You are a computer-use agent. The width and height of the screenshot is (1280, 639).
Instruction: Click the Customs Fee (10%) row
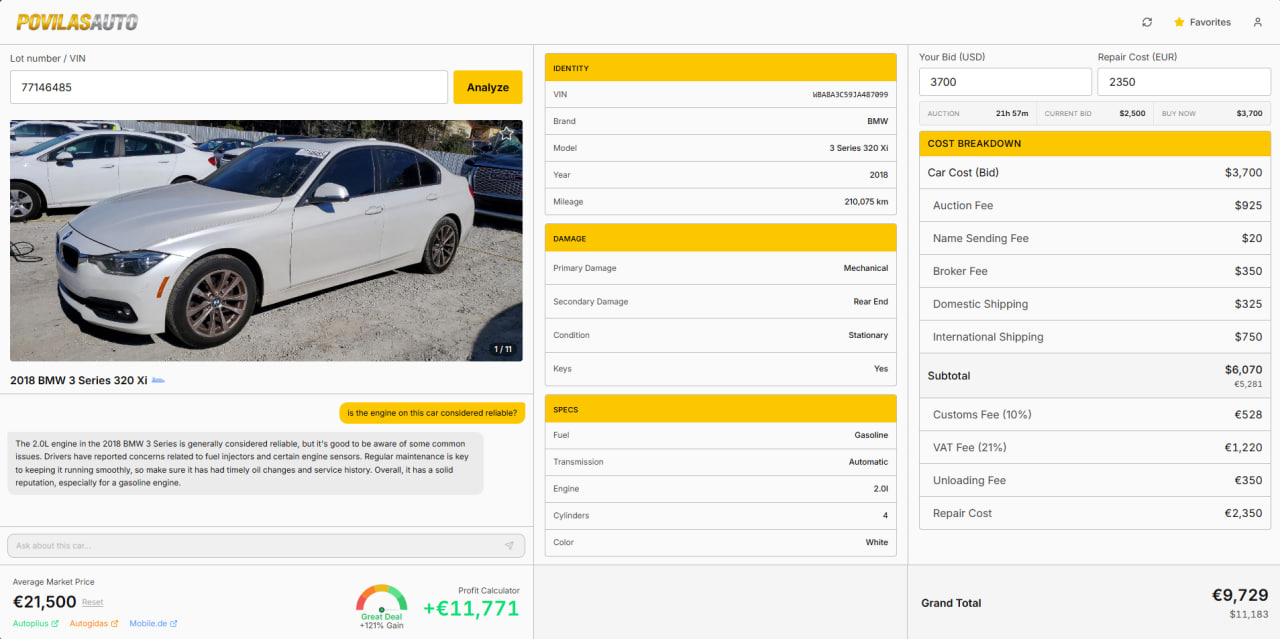point(1095,414)
